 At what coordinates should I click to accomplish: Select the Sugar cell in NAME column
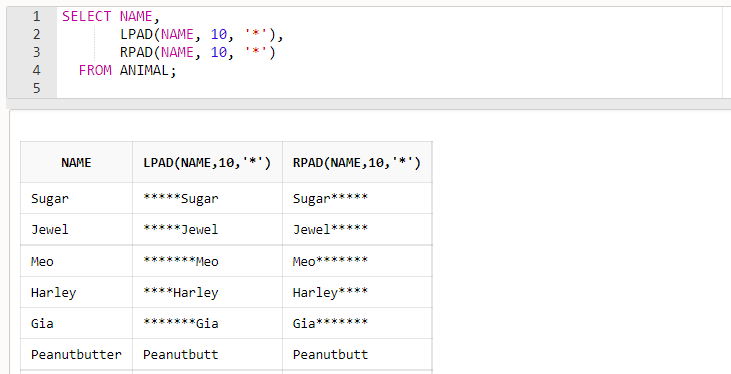[76, 198]
